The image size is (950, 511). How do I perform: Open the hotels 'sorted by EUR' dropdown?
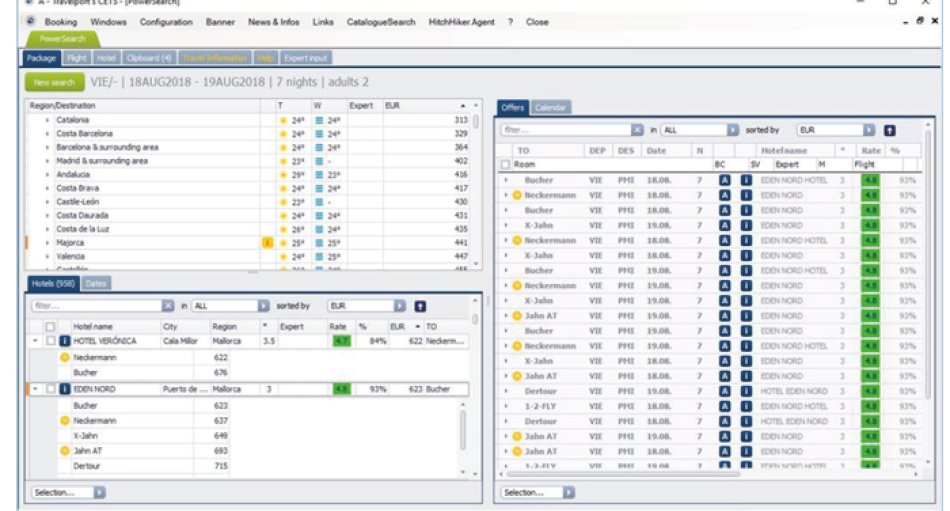click(x=400, y=306)
